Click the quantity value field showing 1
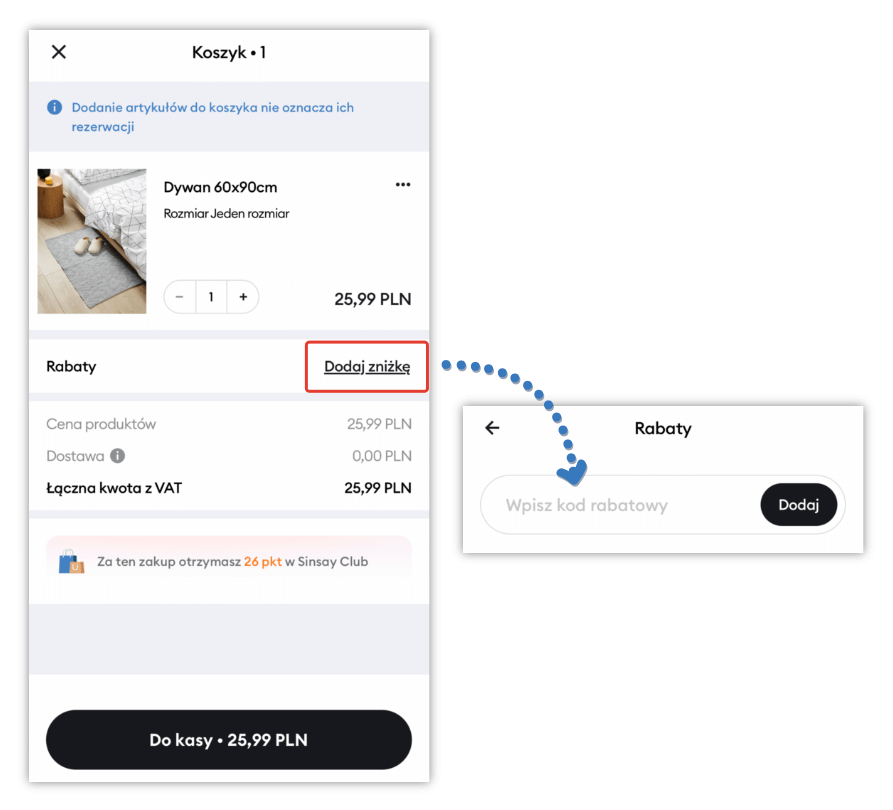893x810 pixels. tap(211, 297)
